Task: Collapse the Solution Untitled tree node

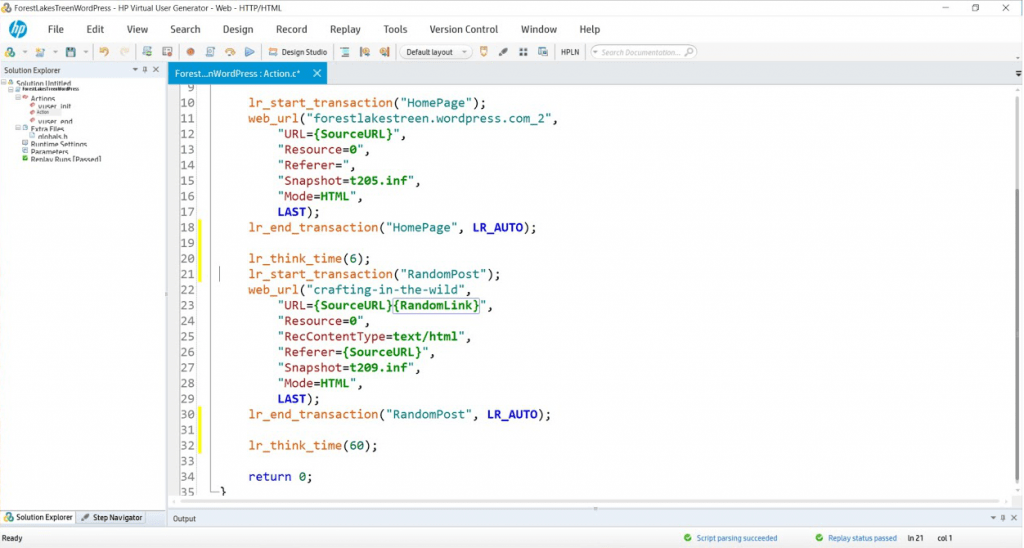Action: [4, 83]
